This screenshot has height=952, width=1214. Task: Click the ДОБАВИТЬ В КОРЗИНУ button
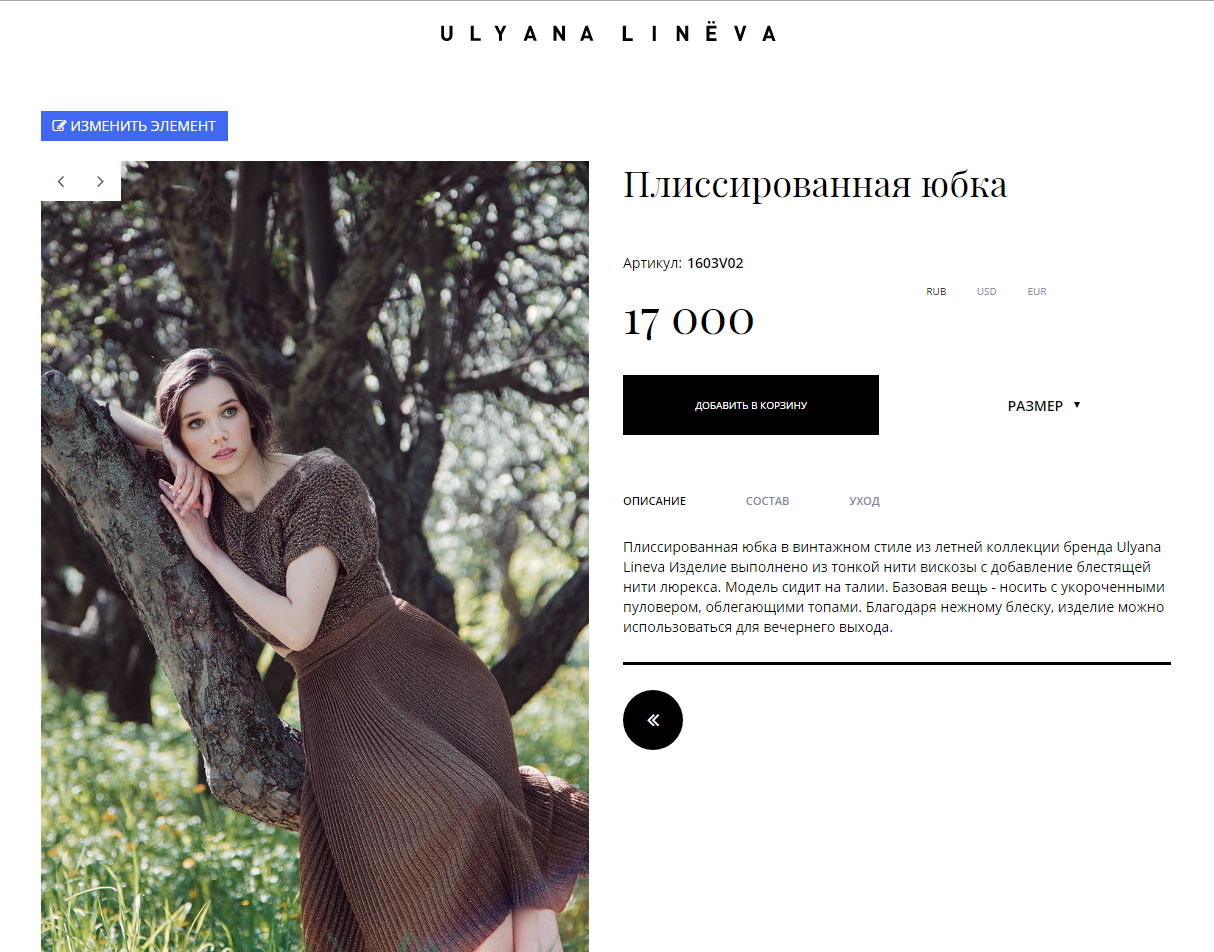pyautogui.click(x=751, y=405)
